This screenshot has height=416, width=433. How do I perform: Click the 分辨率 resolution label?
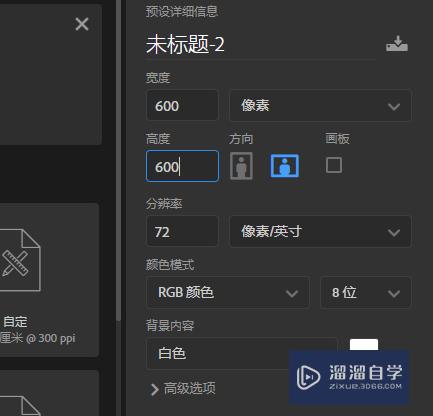tap(164, 204)
